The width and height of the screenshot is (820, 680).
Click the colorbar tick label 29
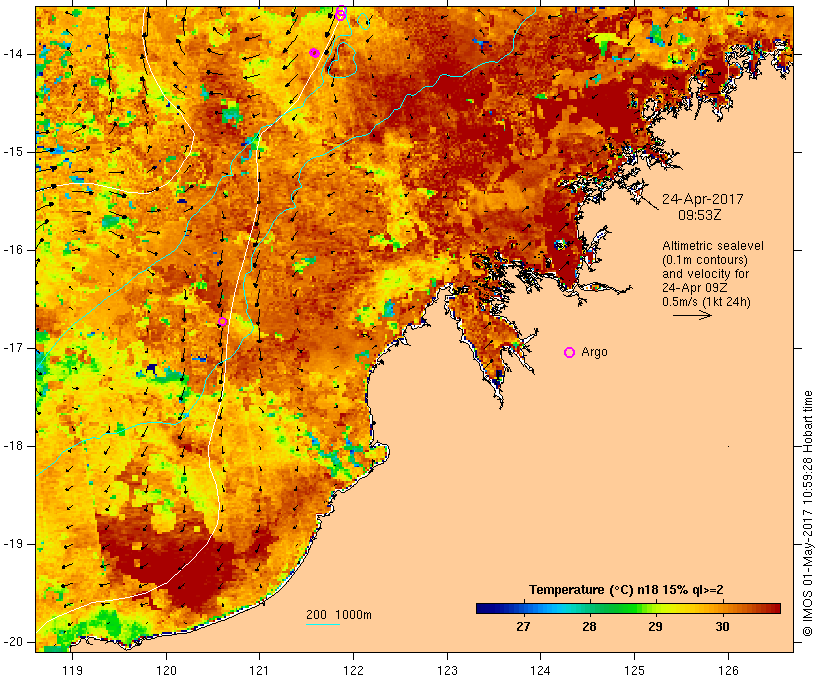pyautogui.click(x=655, y=627)
